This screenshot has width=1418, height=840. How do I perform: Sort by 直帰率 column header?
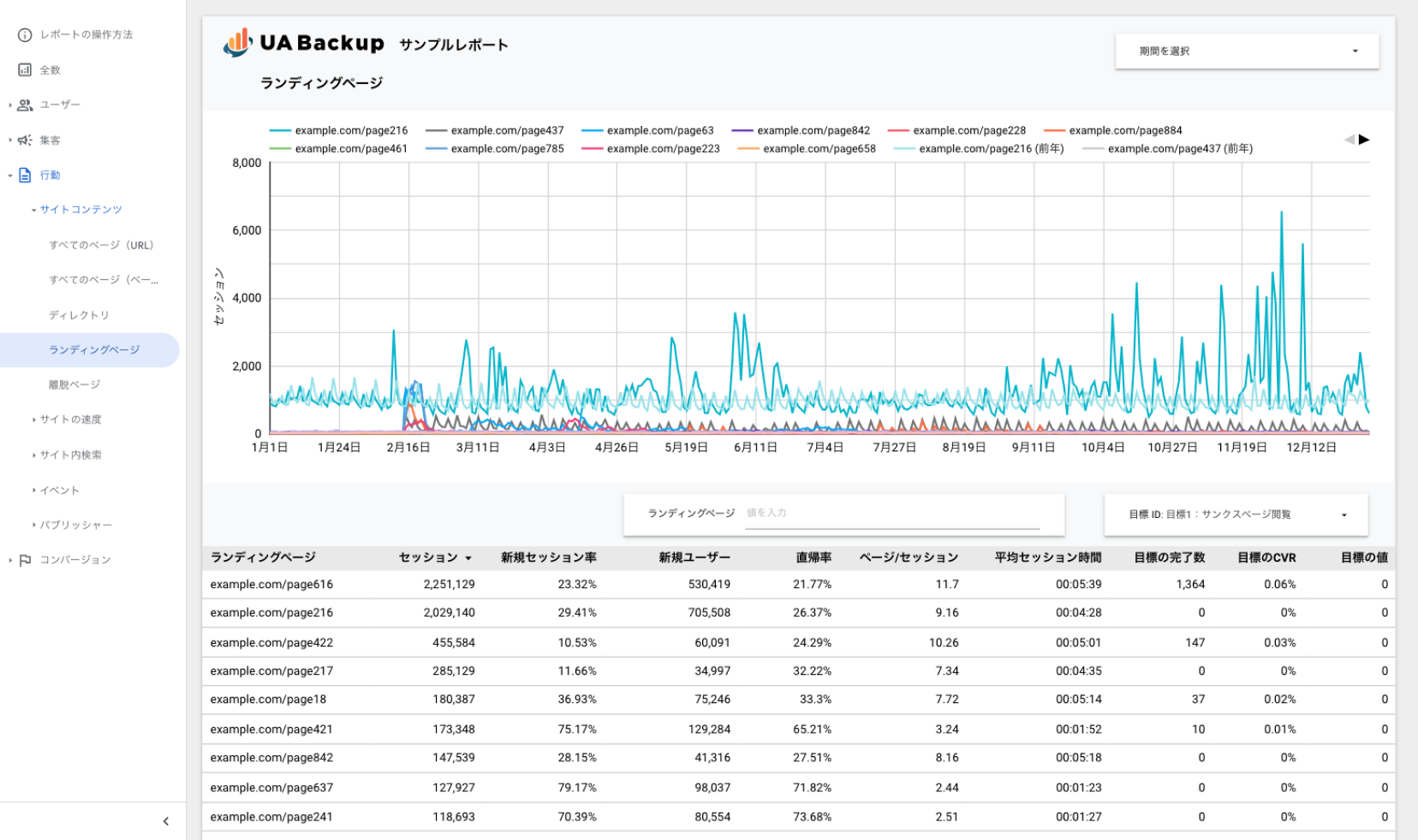pyautogui.click(x=813, y=557)
